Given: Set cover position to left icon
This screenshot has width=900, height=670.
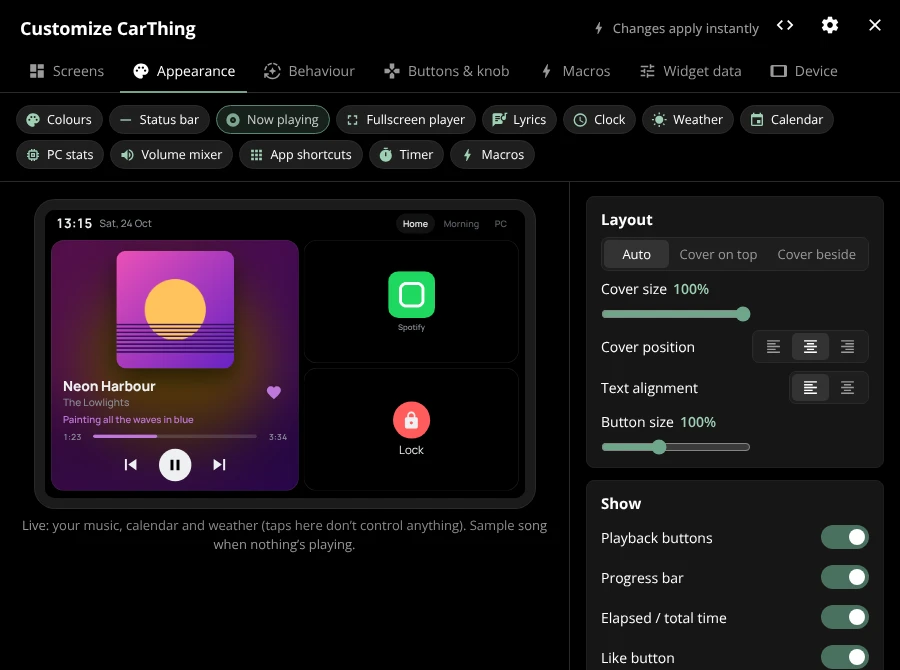Looking at the screenshot, I should (x=773, y=347).
